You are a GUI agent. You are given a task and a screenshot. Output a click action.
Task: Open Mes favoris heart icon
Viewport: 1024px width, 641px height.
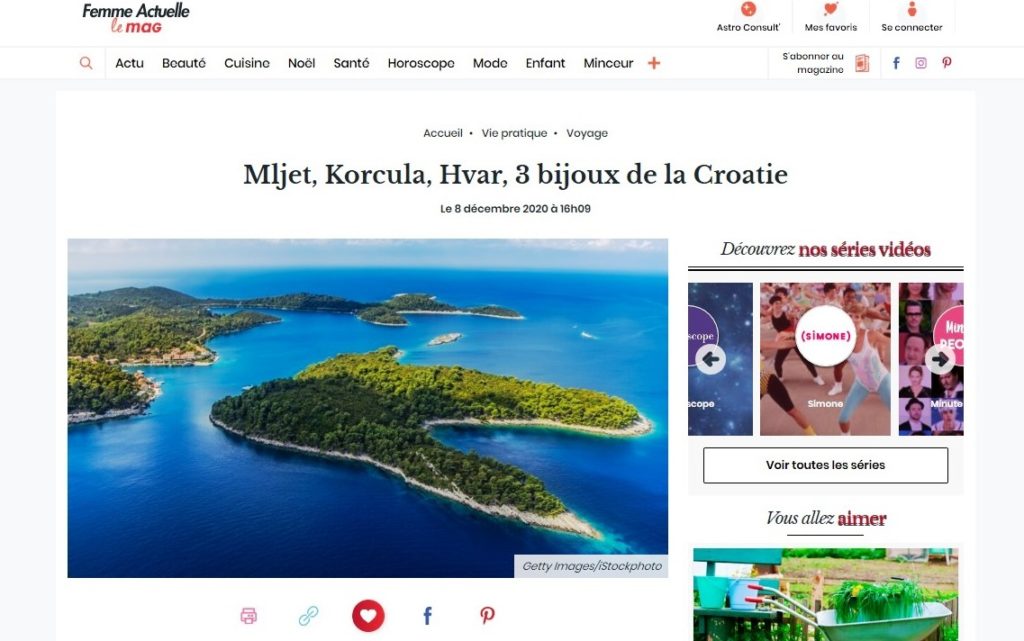(831, 9)
